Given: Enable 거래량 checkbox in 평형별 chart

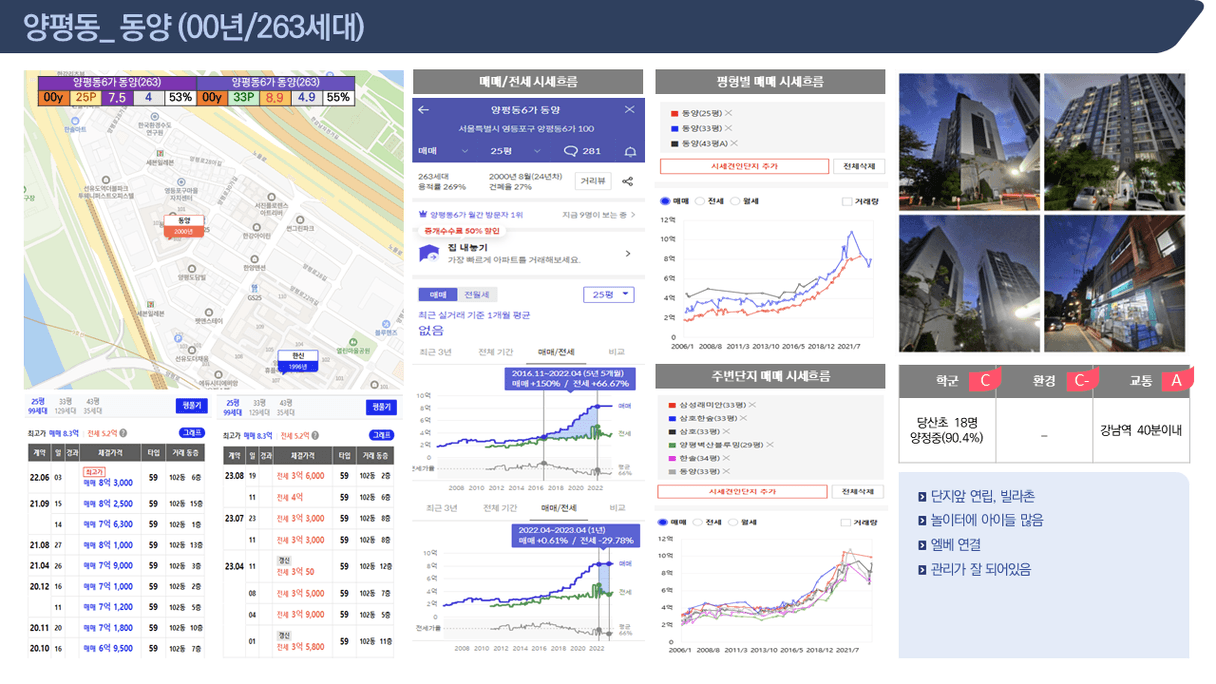Looking at the screenshot, I should [847, 201].
